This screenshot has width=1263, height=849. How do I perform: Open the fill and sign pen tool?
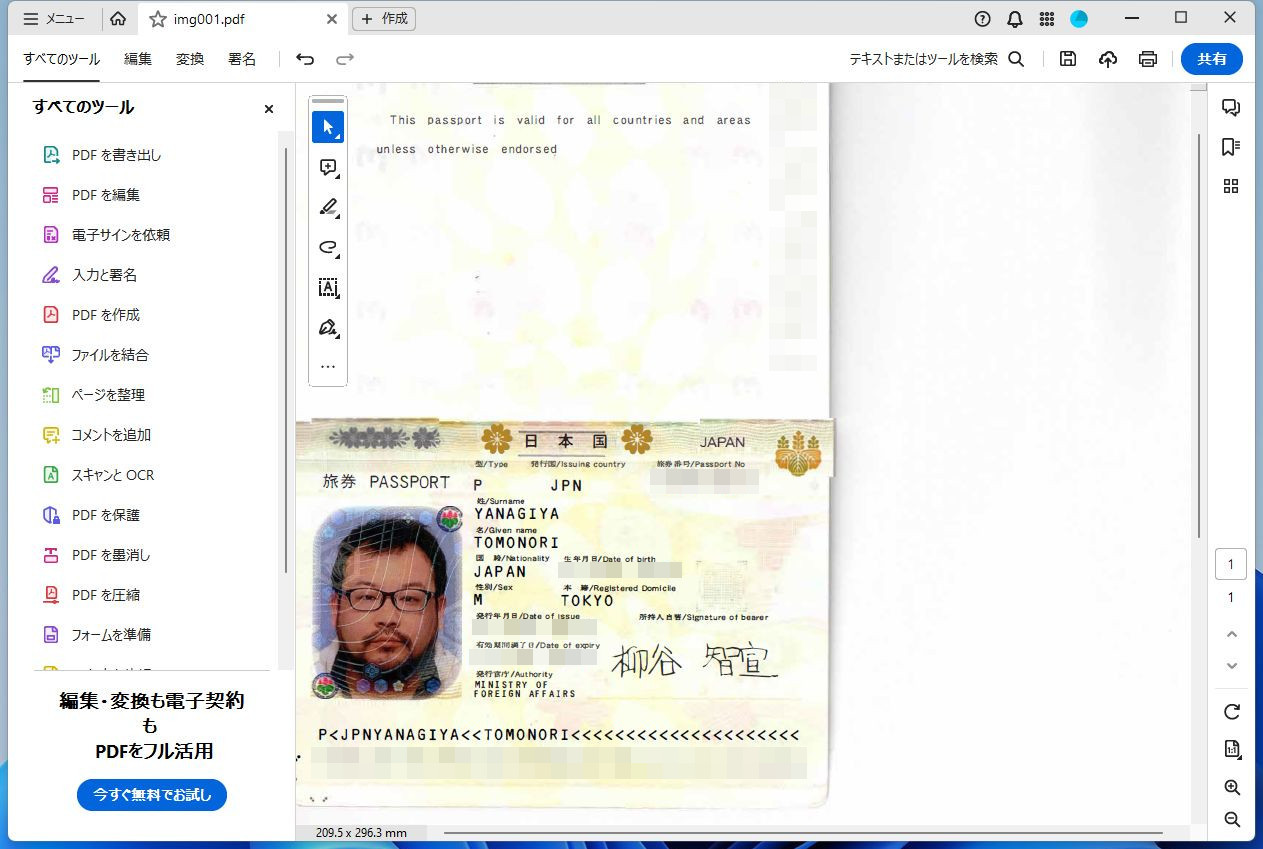tap(328, 327)
